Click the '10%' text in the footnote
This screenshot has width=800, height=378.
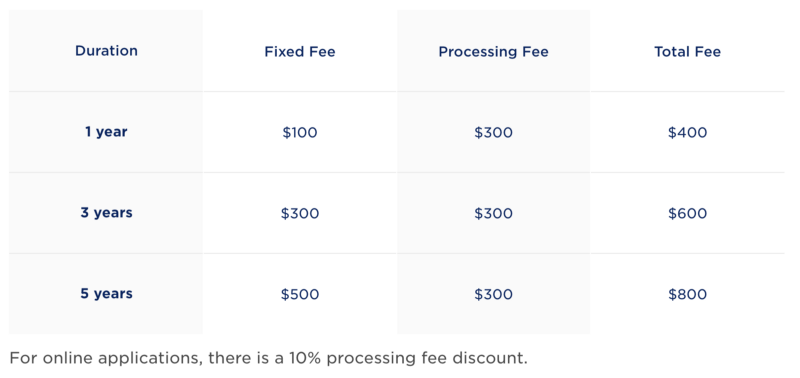point(306,358)
